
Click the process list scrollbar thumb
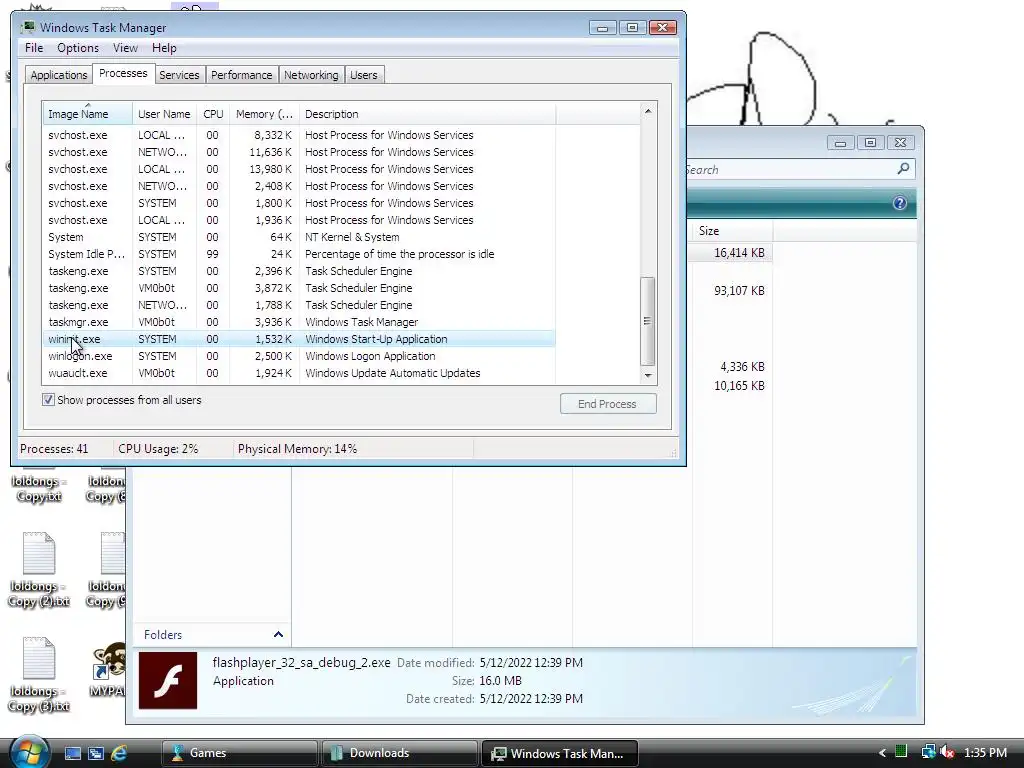coord(647,321)
